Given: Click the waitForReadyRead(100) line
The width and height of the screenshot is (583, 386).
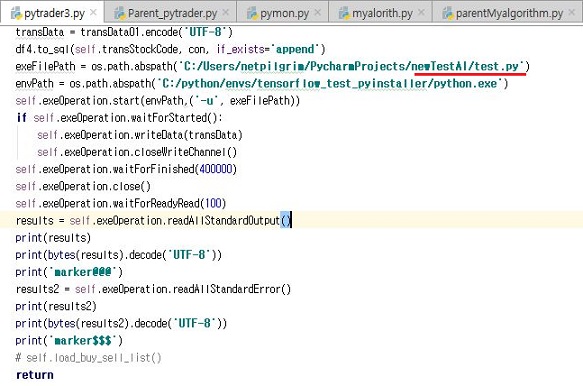Looking at the screenshot, I should coord(121,203).
